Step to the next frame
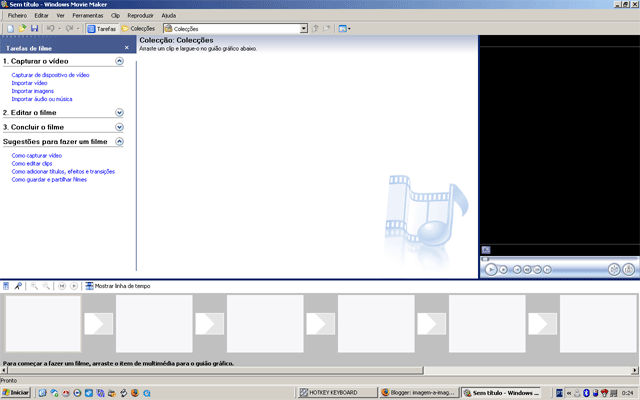The image size is (640, 400). [x=538, y=269]
